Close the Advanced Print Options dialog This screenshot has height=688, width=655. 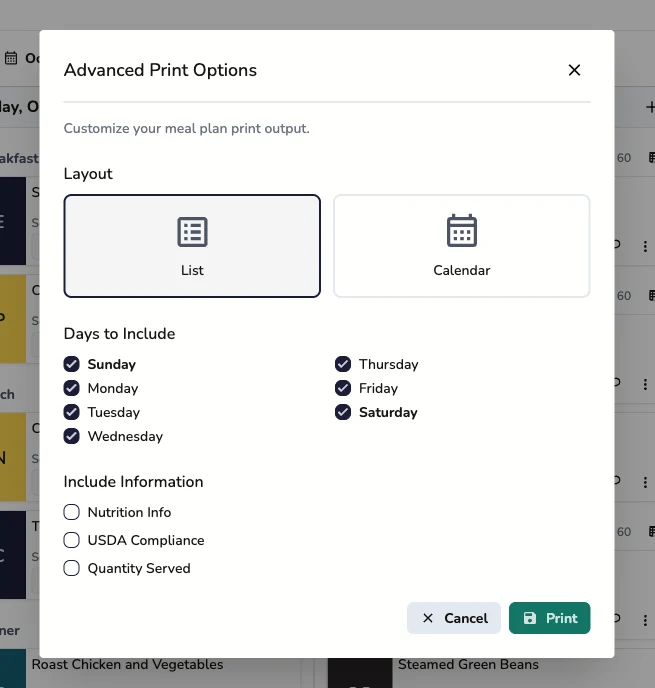(x=574, y=70)
